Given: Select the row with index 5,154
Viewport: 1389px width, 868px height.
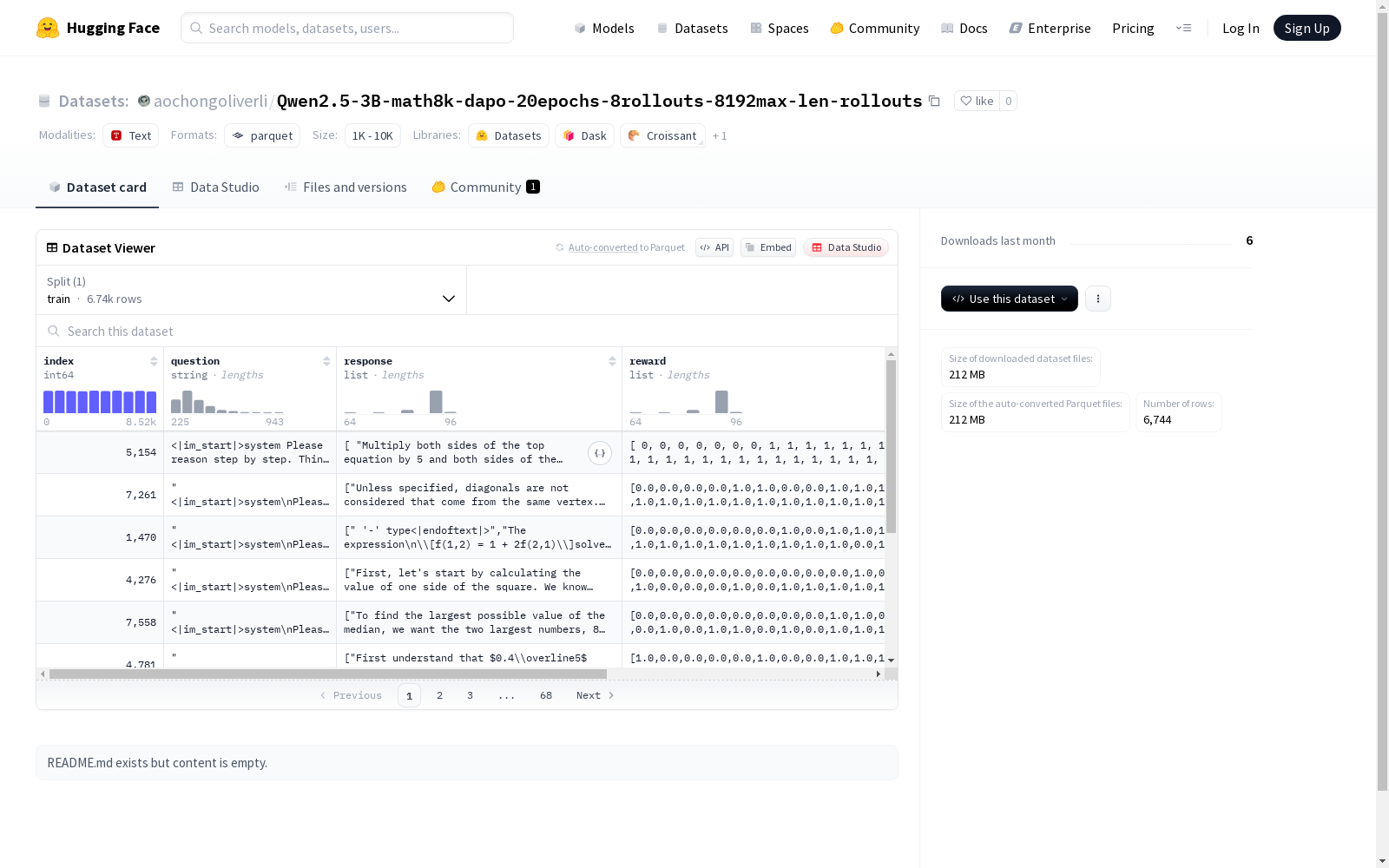Looking at the screenshot, I should 461,452.
